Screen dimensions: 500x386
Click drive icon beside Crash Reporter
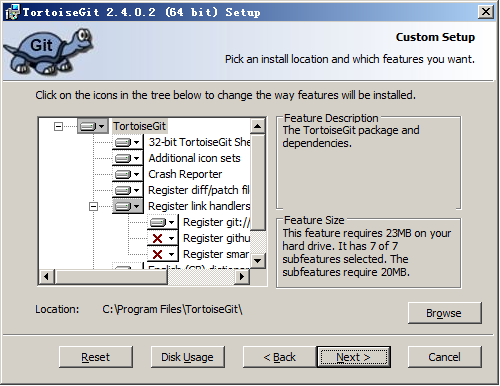point(128,174)
